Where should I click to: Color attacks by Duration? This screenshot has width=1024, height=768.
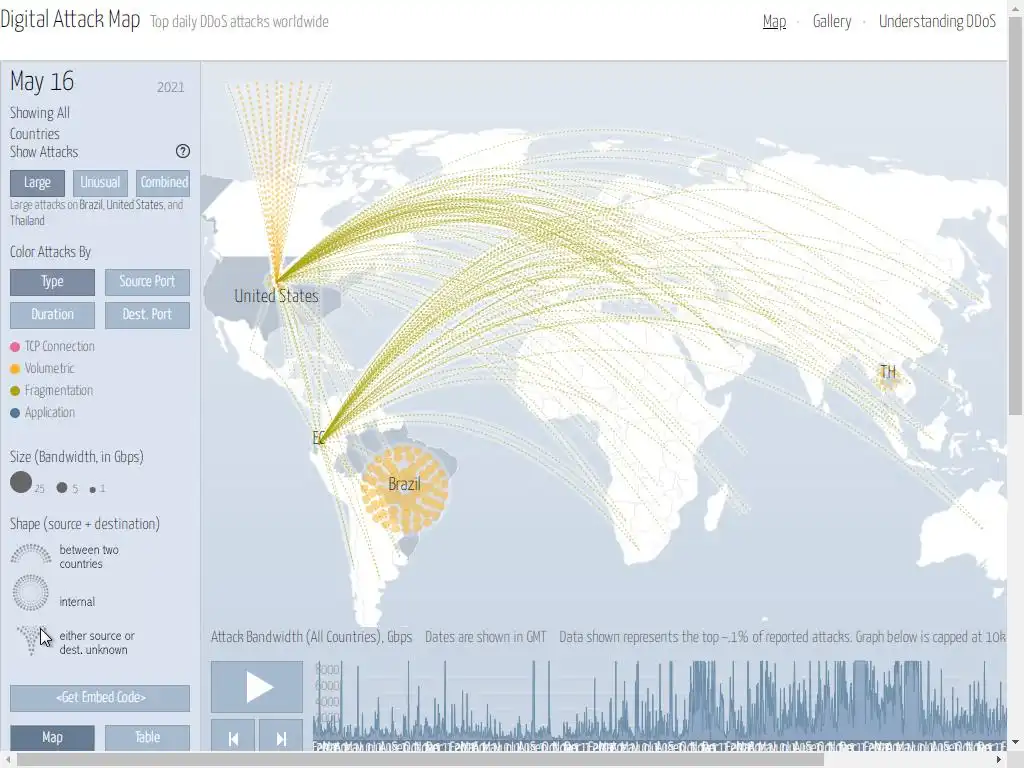[x=52, y=315]
